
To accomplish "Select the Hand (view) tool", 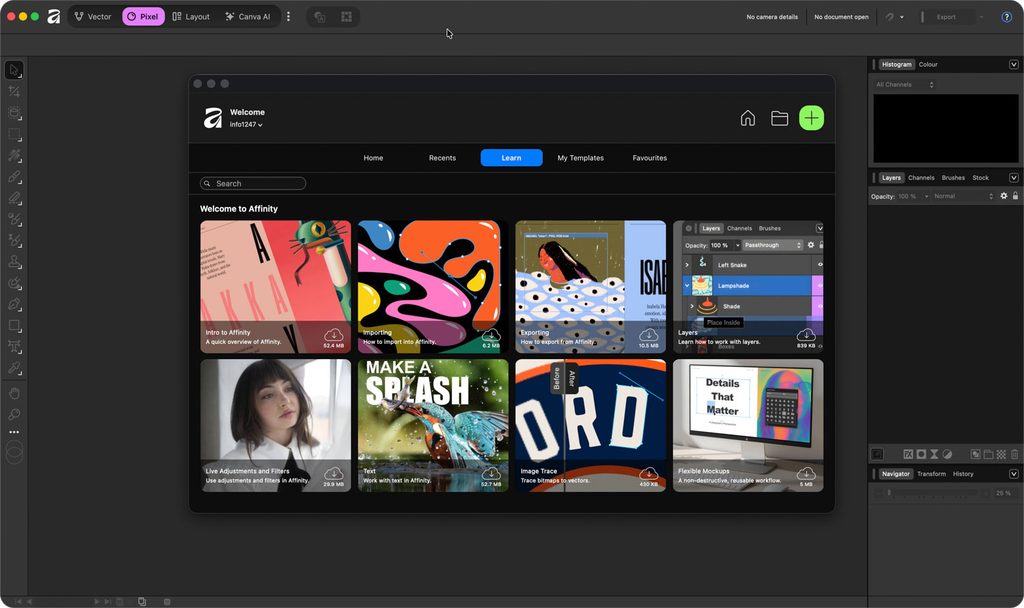I will point(14,393).
